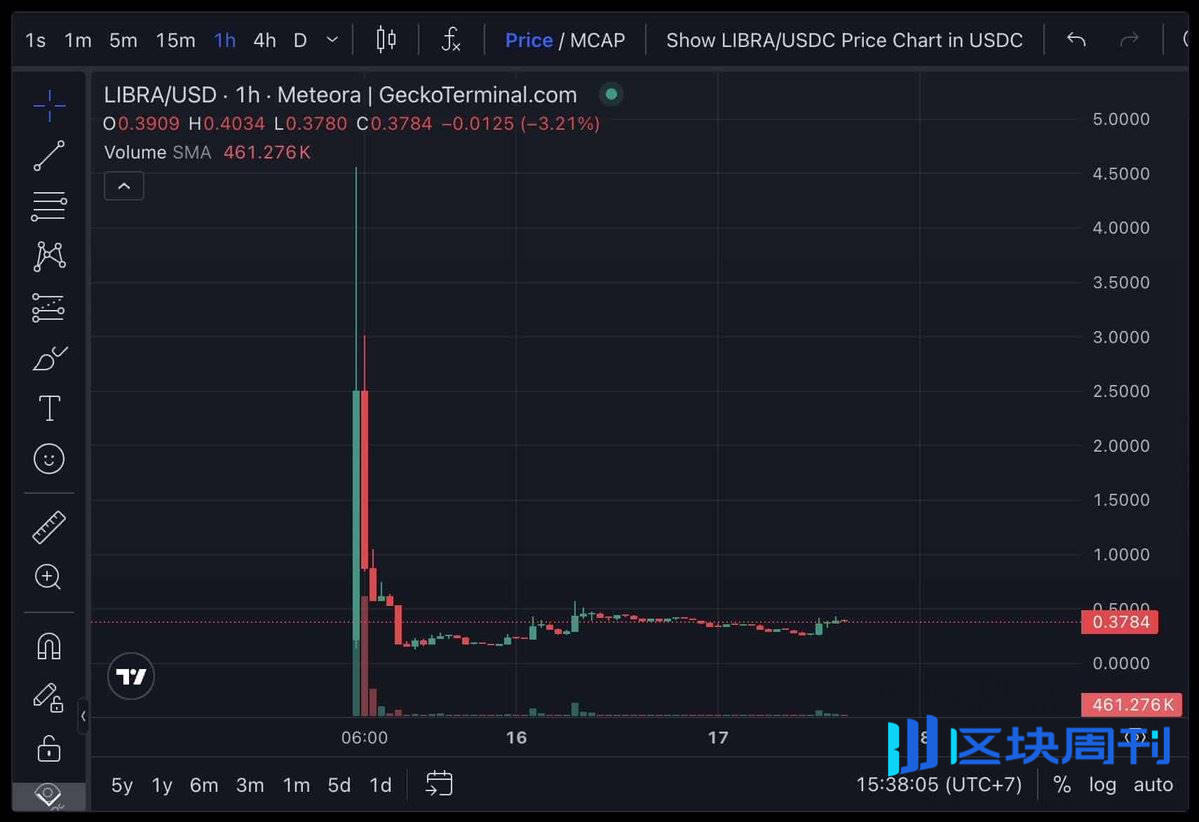
Task: Select the measure ruler tool
Action: click(48, 527)
